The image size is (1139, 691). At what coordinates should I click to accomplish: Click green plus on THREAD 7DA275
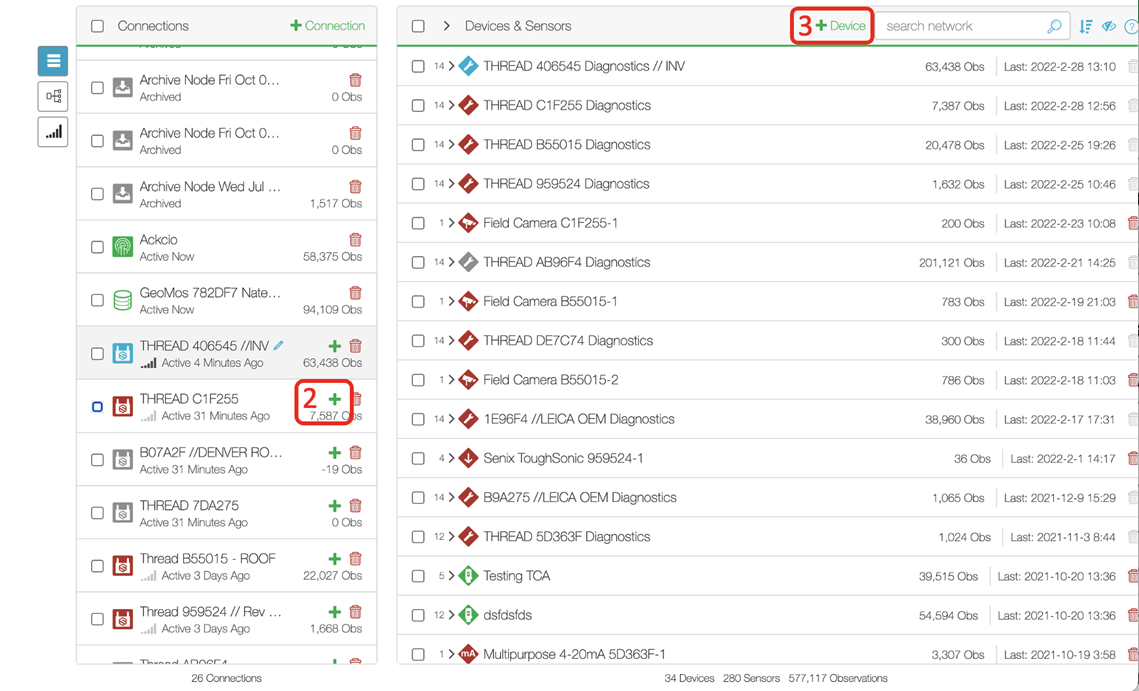(x=334, y=505)
